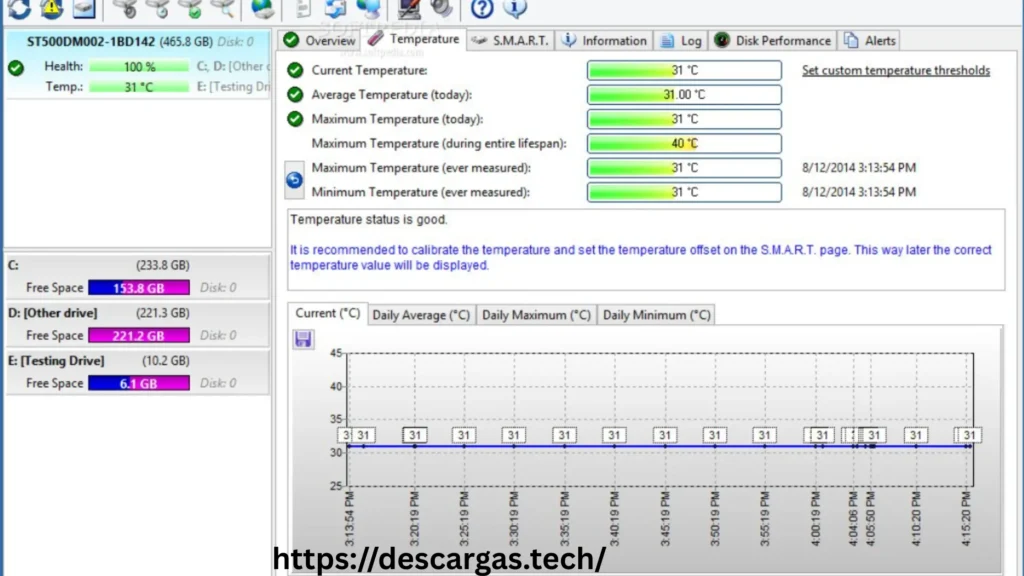This screenshot has height=576, width=1024.
Task: Click green check beside Average Temperature (today)
Action: point(295,95)
